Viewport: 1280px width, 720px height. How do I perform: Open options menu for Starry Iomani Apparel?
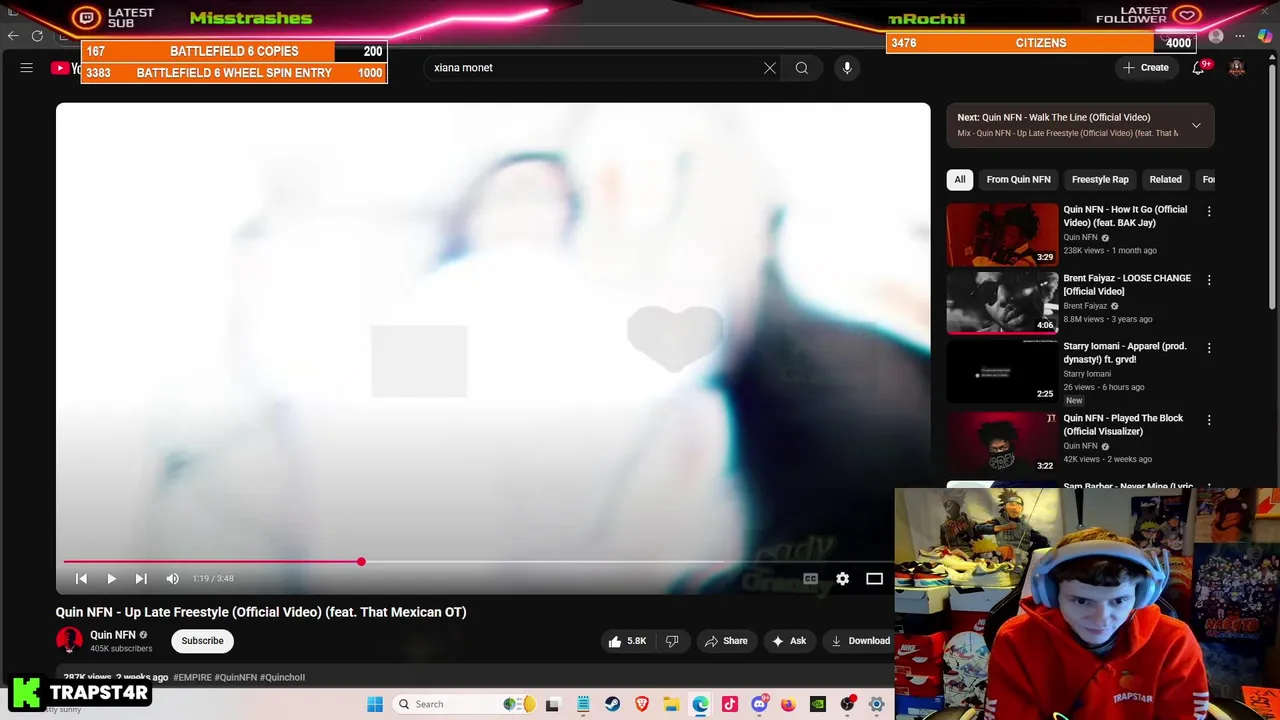[x=1209, y=348]
